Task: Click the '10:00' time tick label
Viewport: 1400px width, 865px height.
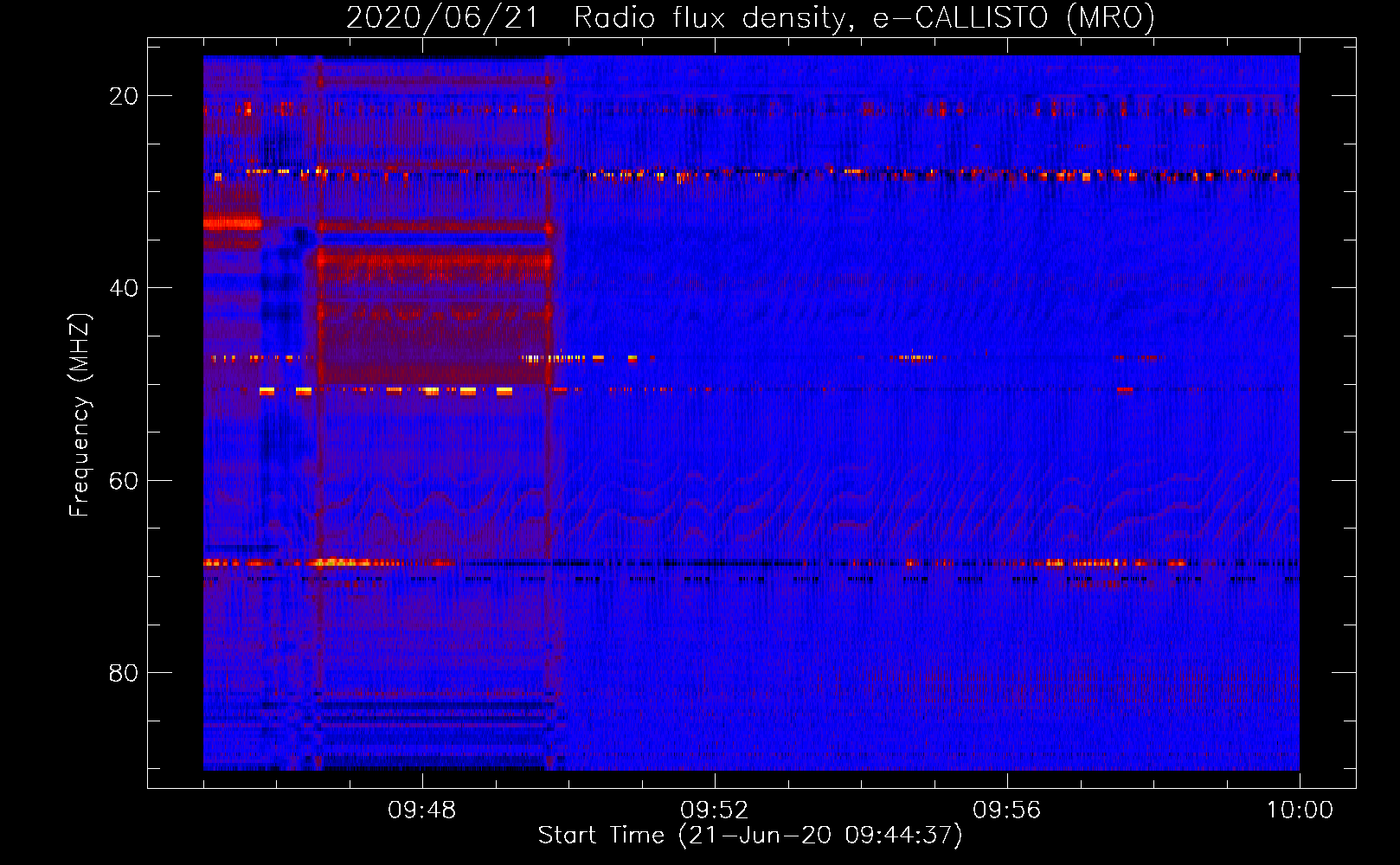Action: point(1300,811)
